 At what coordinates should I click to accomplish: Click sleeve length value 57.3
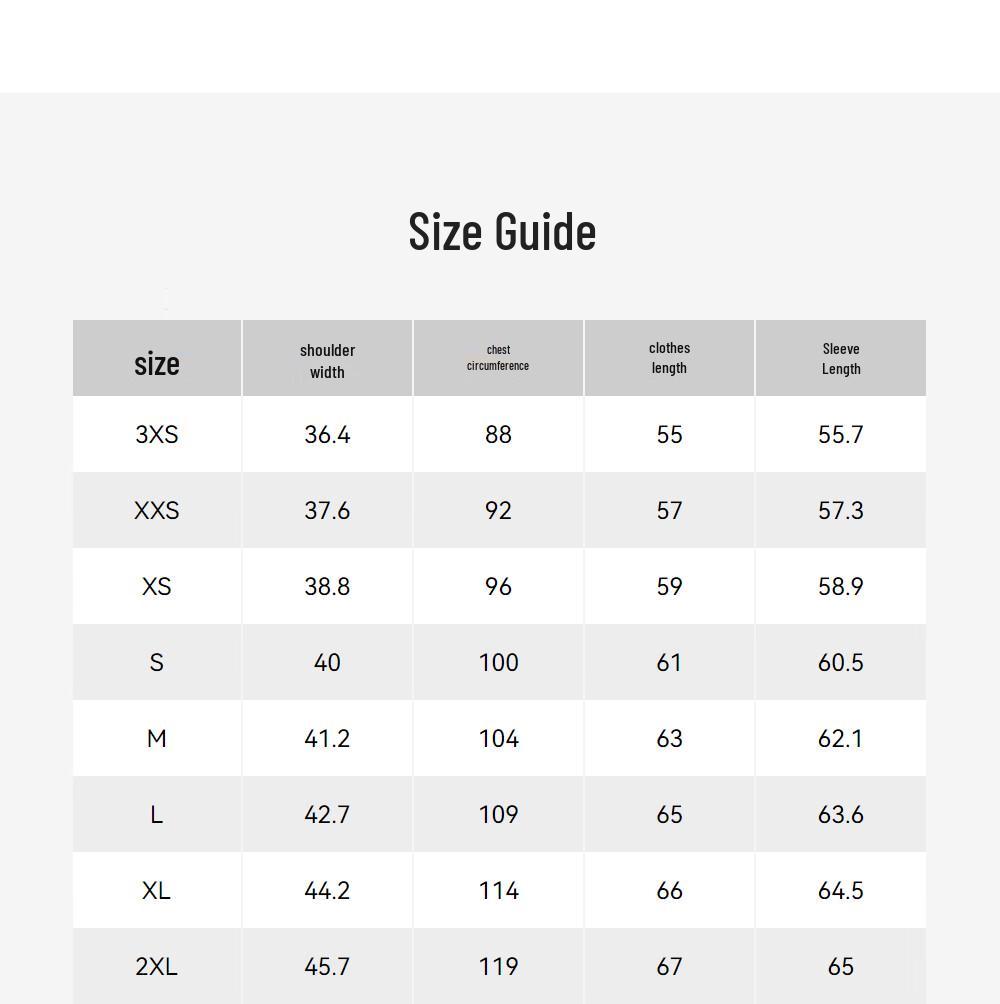click(x=841, y=510)
